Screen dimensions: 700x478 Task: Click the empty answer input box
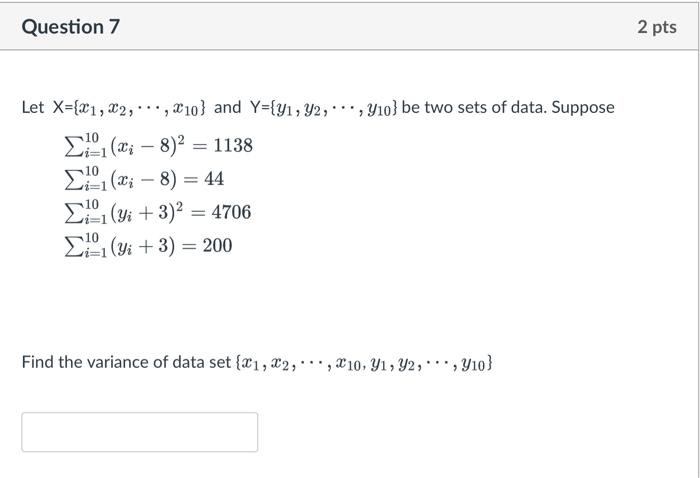140,432
